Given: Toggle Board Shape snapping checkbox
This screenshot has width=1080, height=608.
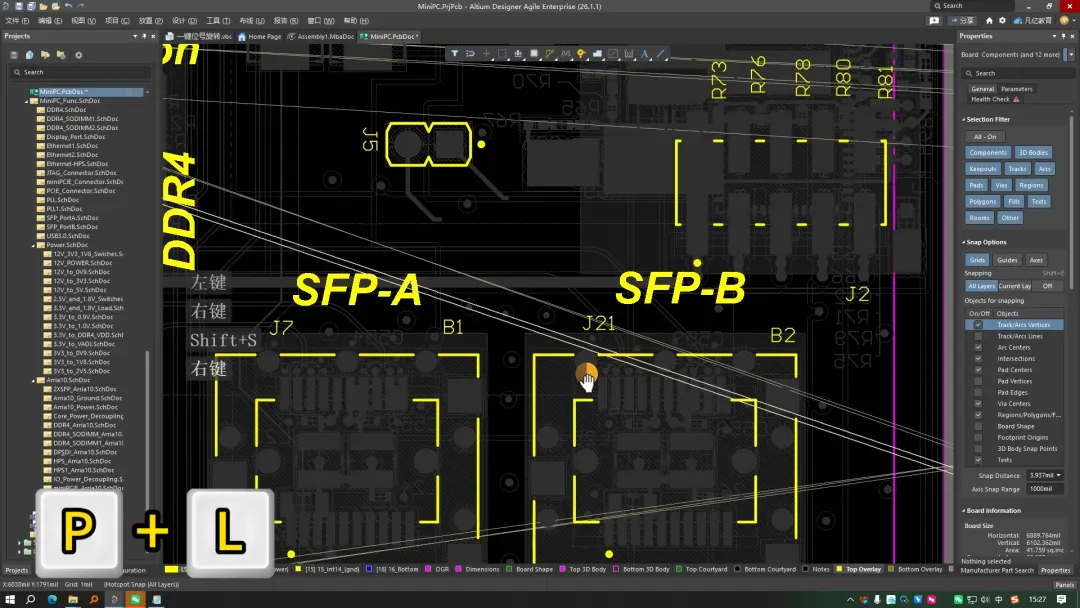Looking at the screenshot, I should (x=978, y=426).
